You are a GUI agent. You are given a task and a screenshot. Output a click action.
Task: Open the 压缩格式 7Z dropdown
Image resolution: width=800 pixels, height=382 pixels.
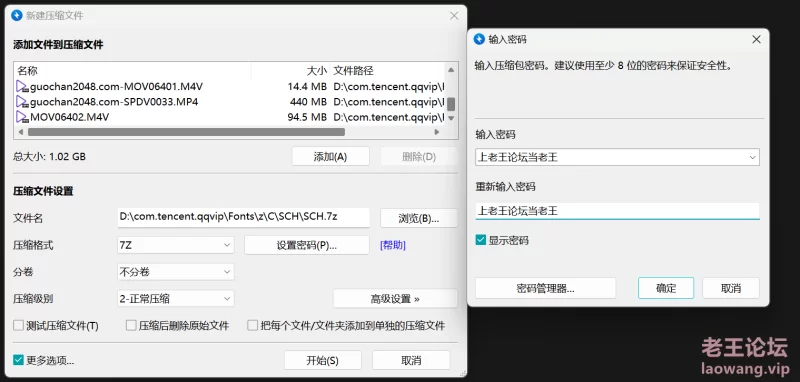[x=176, y=245]
